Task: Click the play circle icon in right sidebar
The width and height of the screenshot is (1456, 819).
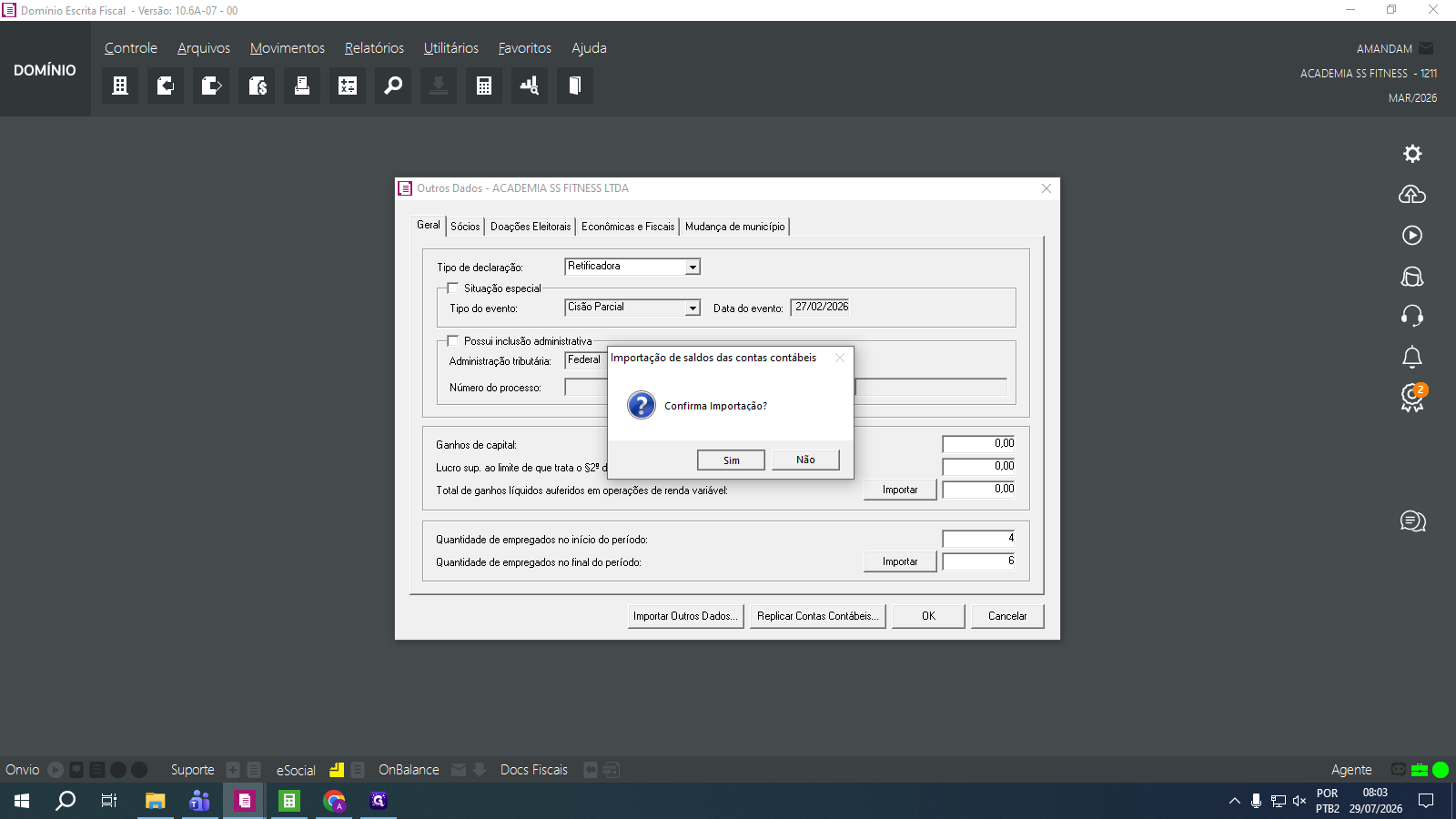Action: tap(1412, 236)
